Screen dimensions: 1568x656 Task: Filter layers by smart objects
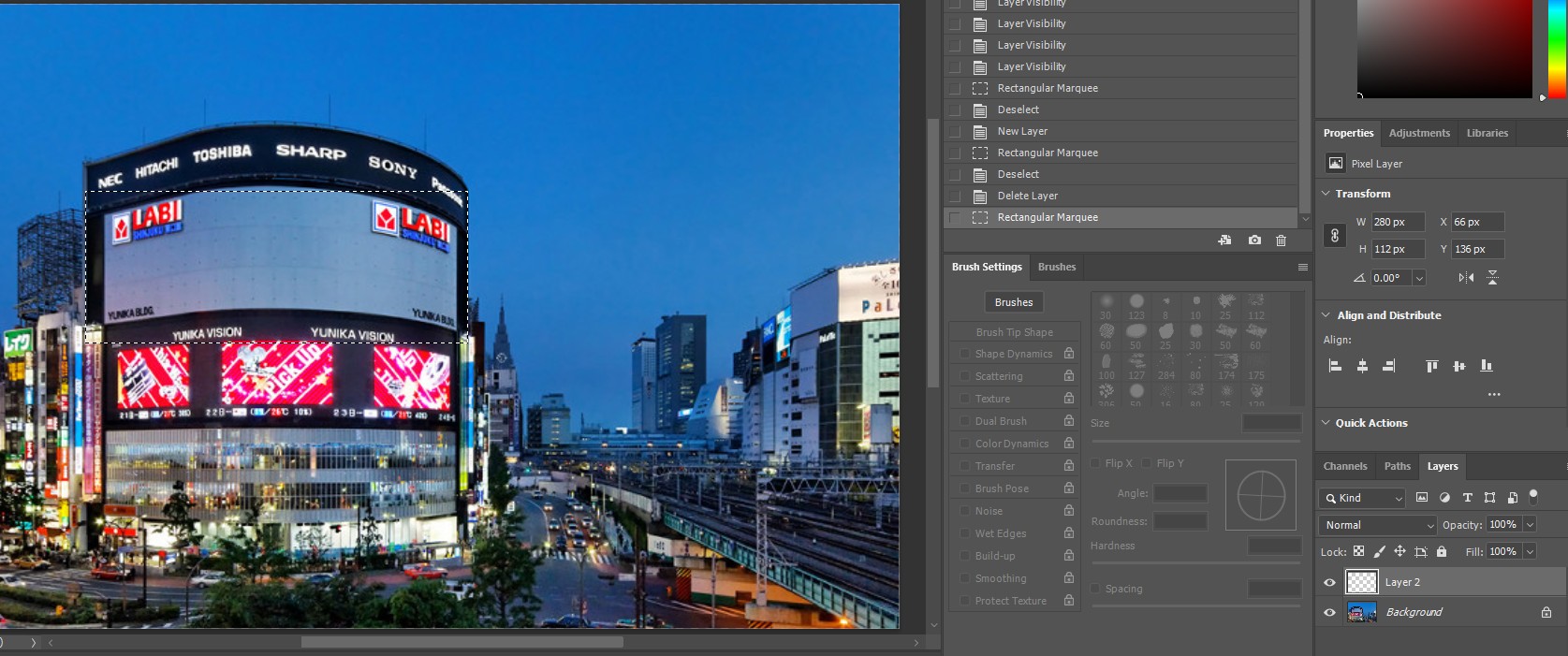tap(1512, 498)
